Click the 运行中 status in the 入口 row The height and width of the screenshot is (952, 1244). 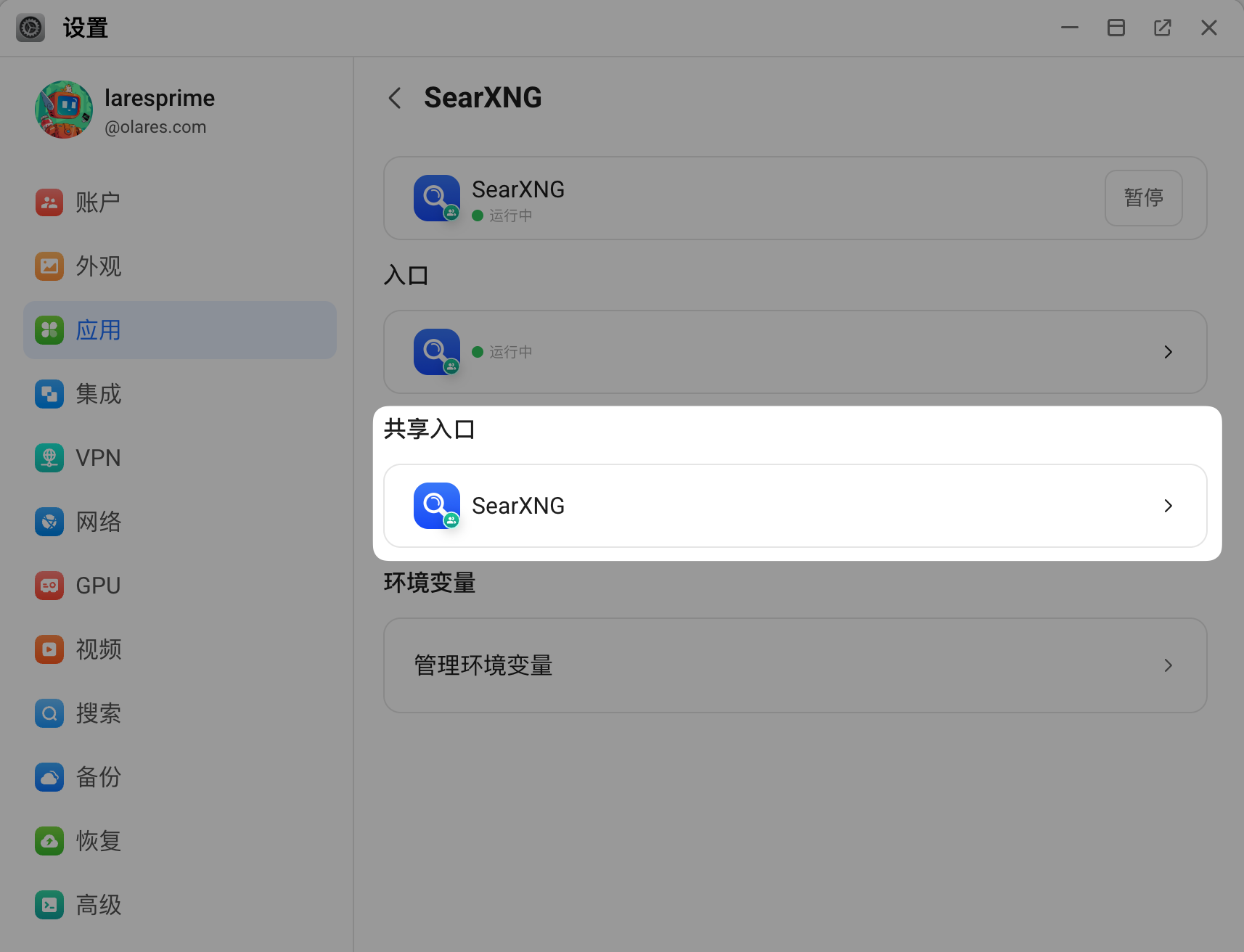pos(502,352)
